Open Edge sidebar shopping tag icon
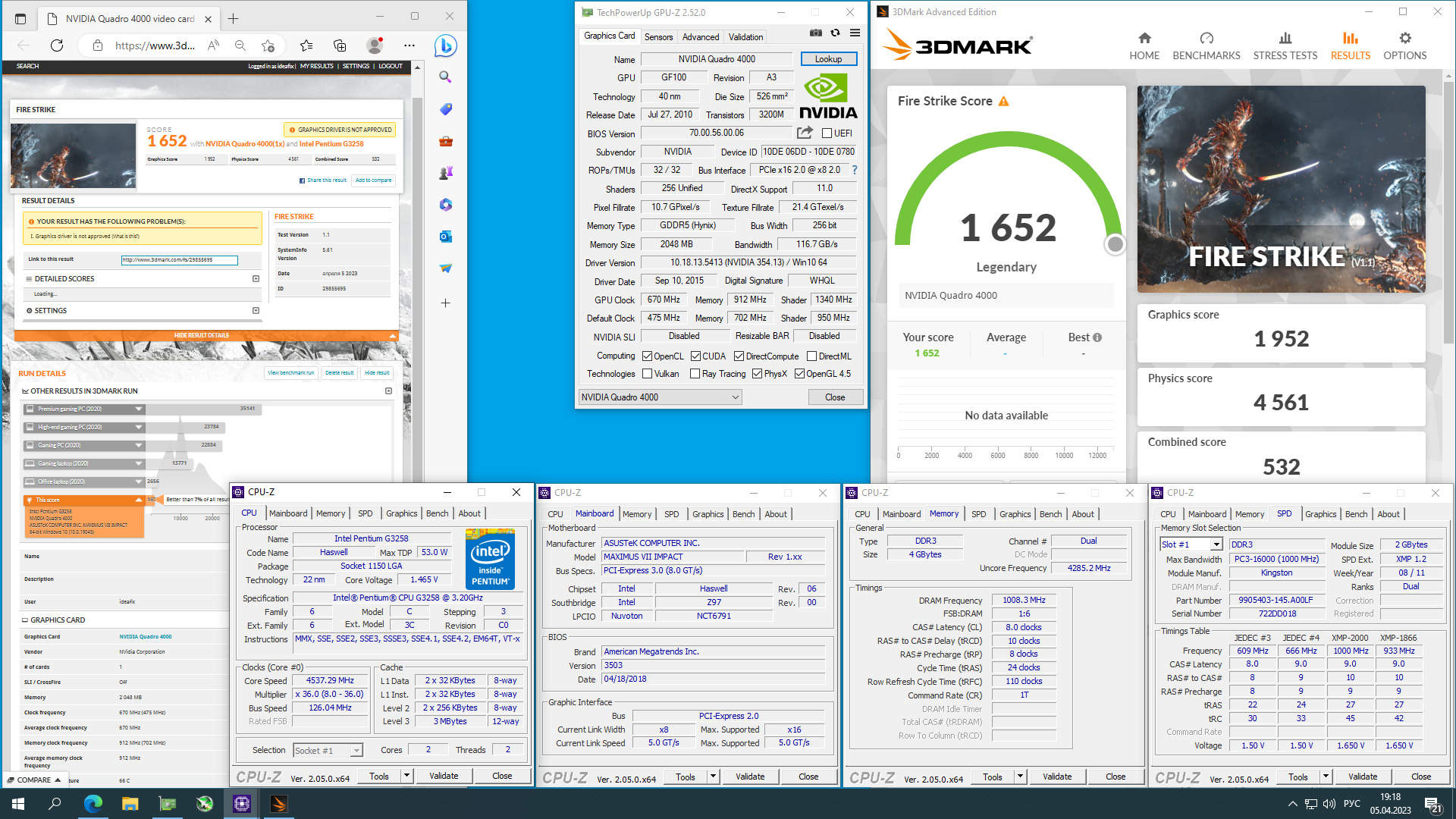This screenshot has height=819, width=1456. tap(446, 109)
